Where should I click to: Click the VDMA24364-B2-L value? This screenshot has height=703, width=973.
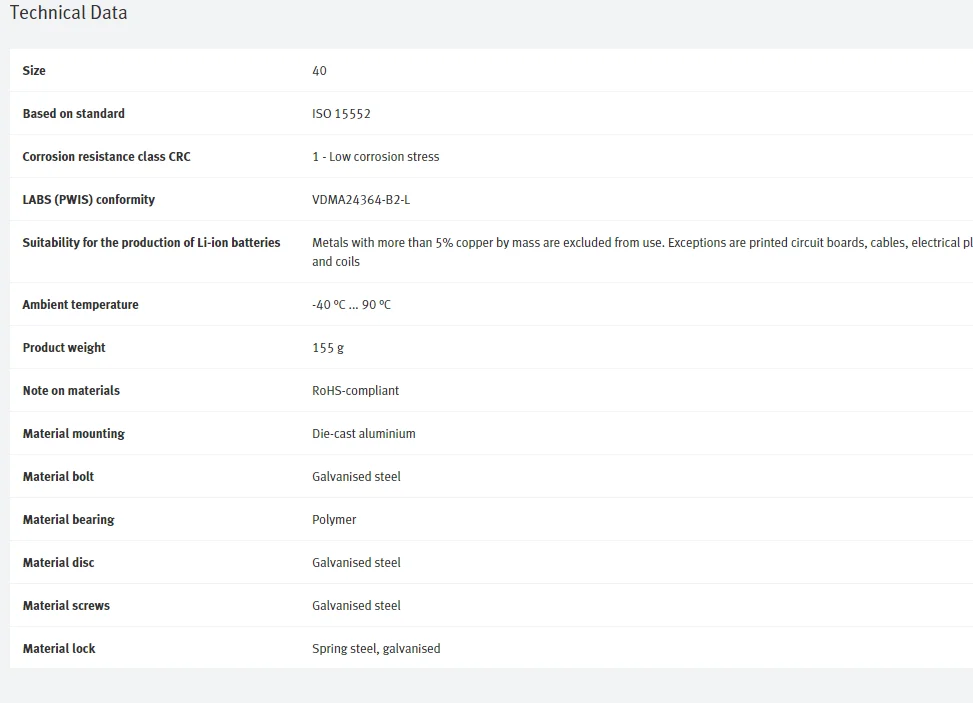tap(361, 200)
